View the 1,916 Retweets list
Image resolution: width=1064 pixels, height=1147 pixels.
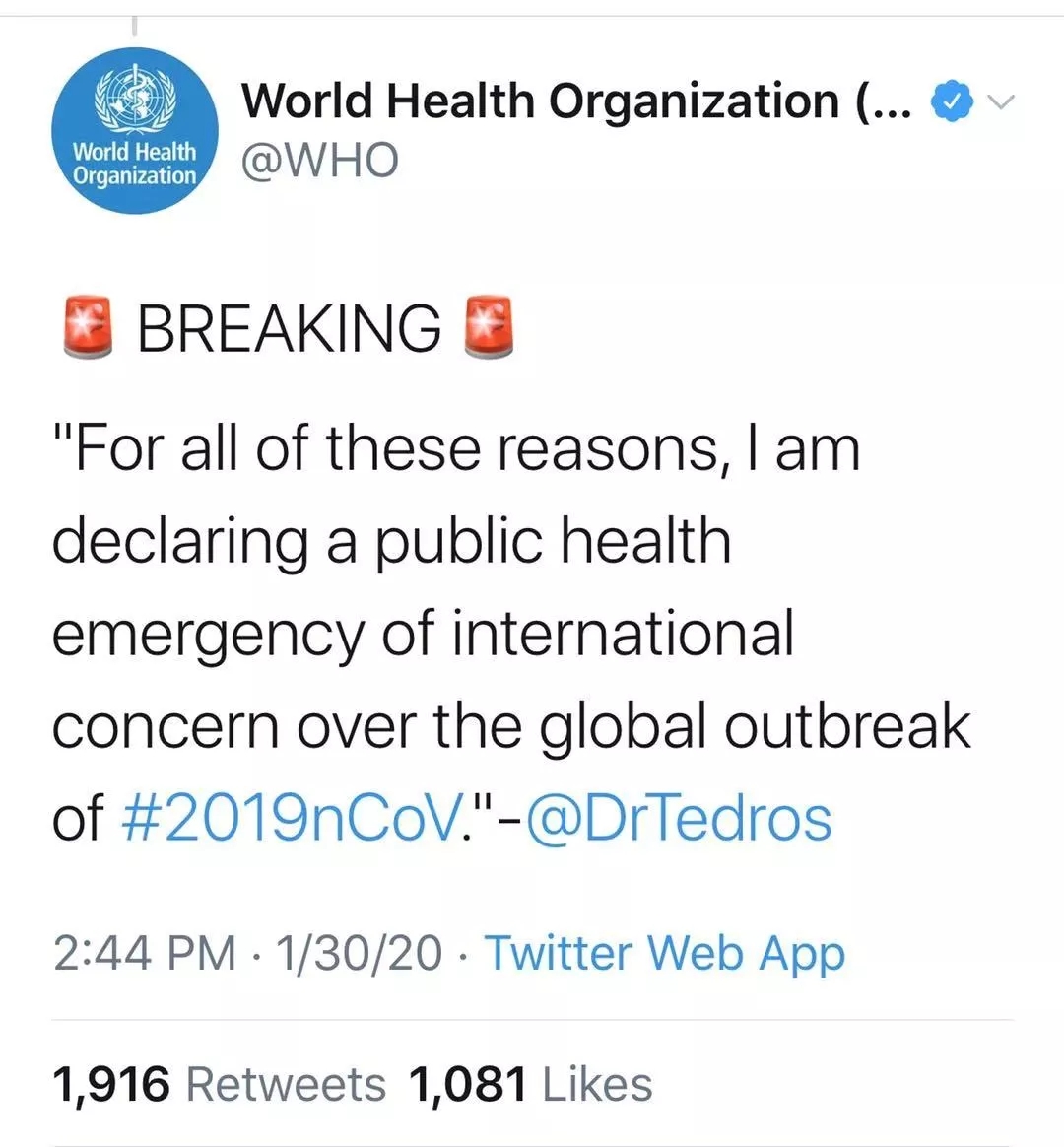pyautogui.click(x=219, y=1084)
